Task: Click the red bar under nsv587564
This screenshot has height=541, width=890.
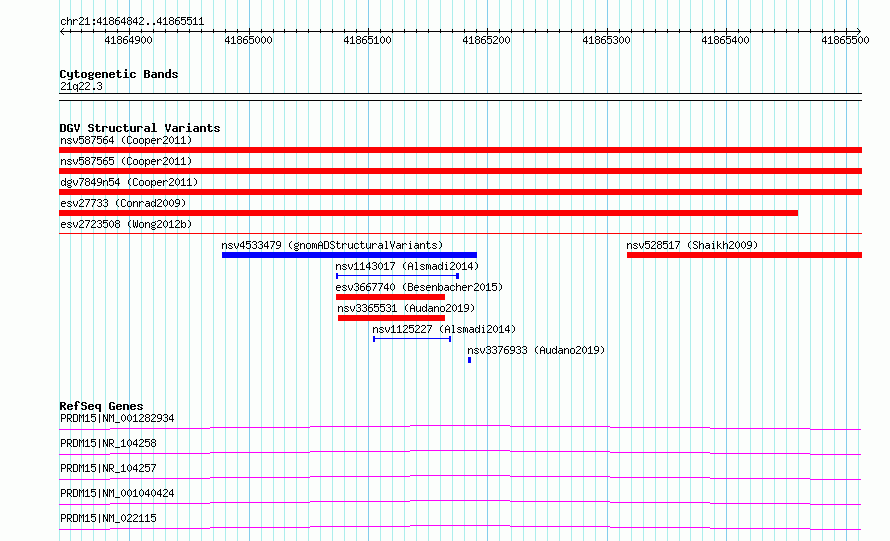Action: tap(460, 150)
